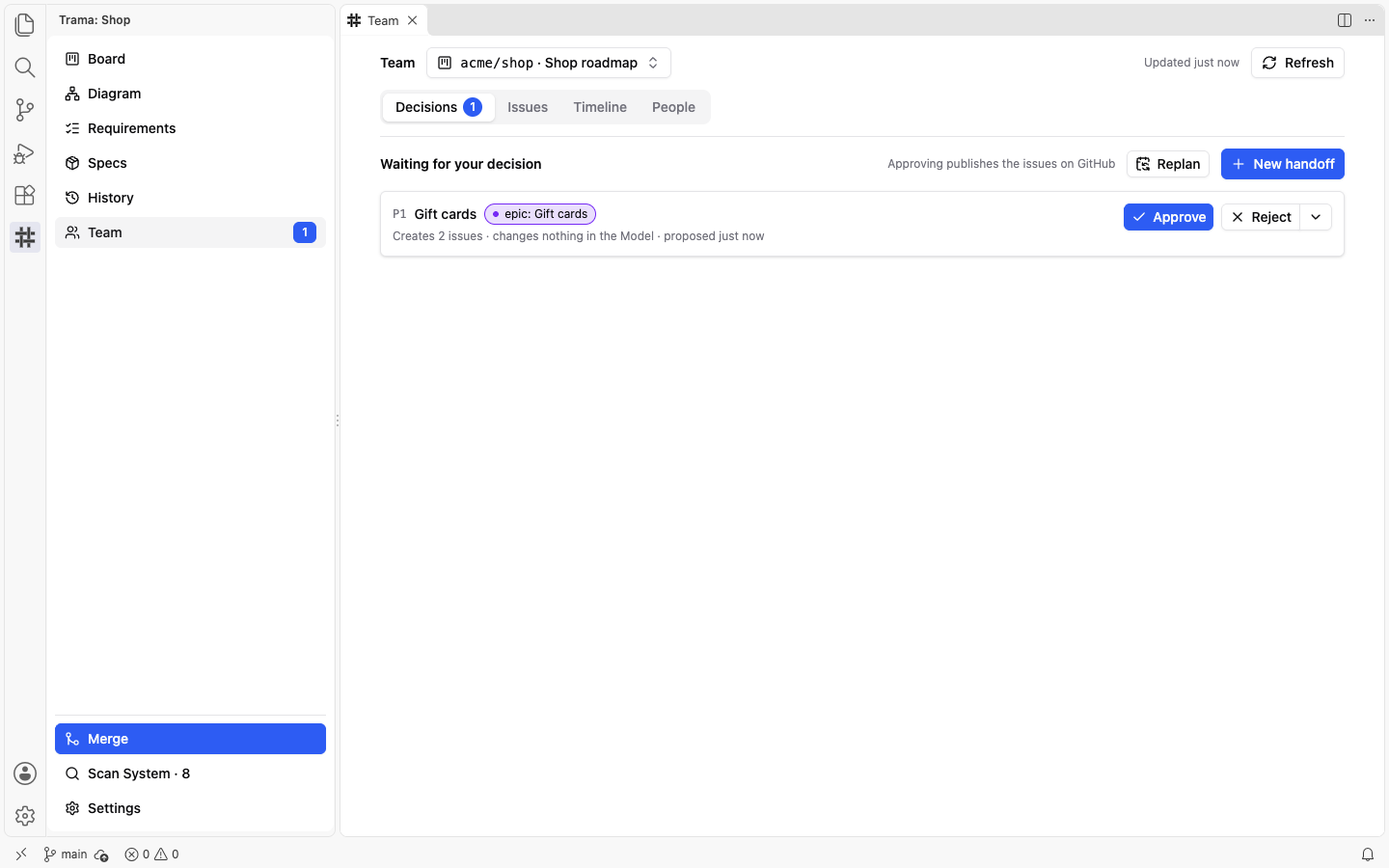Open Specs in the sidebar
Viewport: 1389px width, 868px height.
(190, 163)
